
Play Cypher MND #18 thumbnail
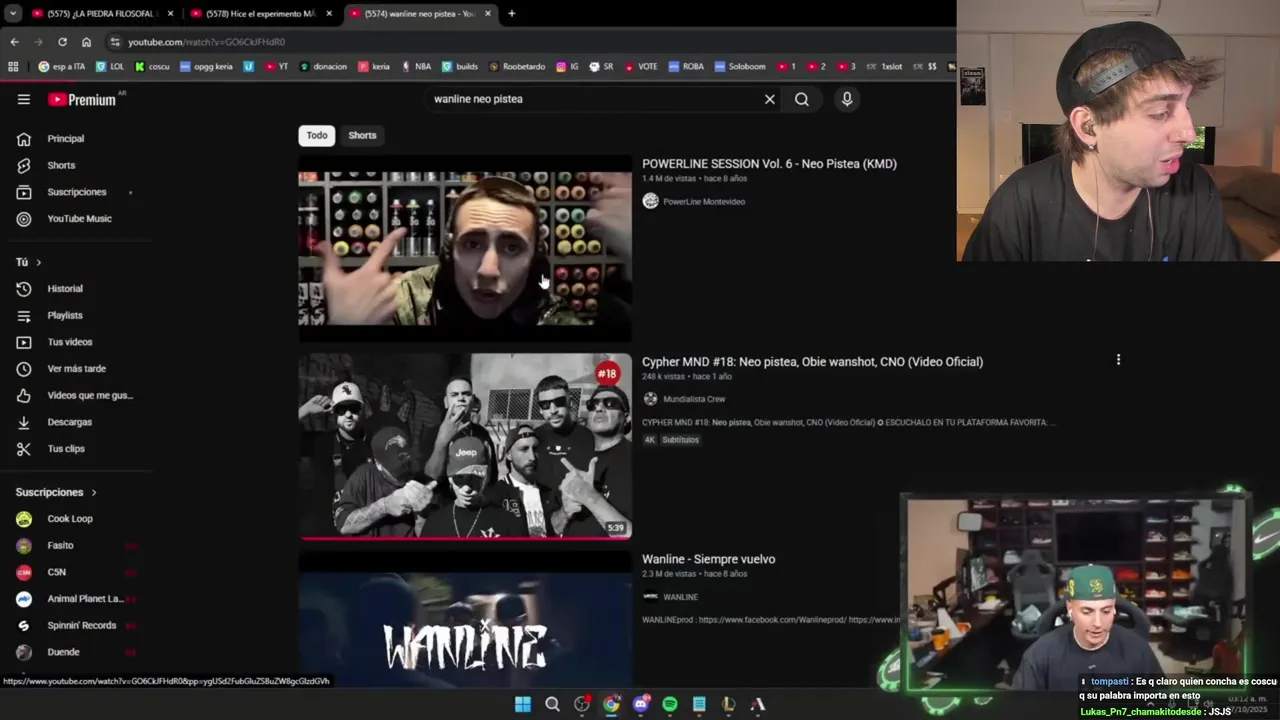(x=465, y=446)
